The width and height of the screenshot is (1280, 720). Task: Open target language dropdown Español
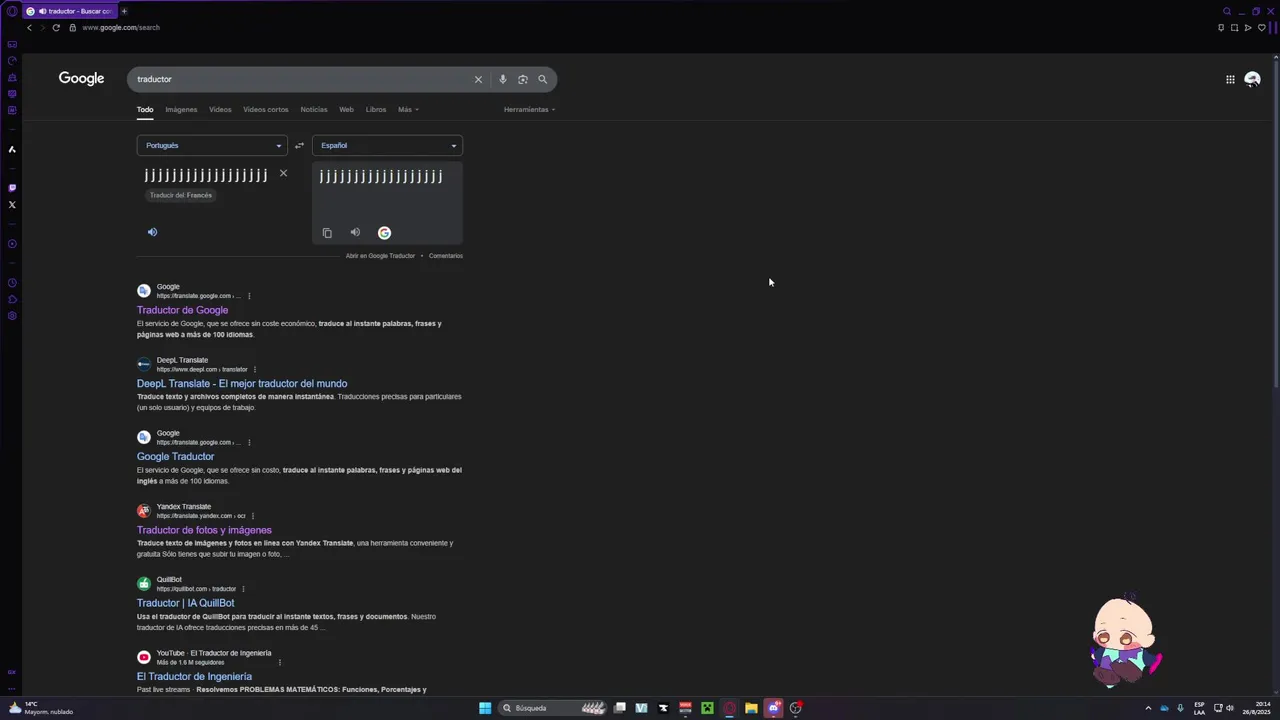coord(387,145)
